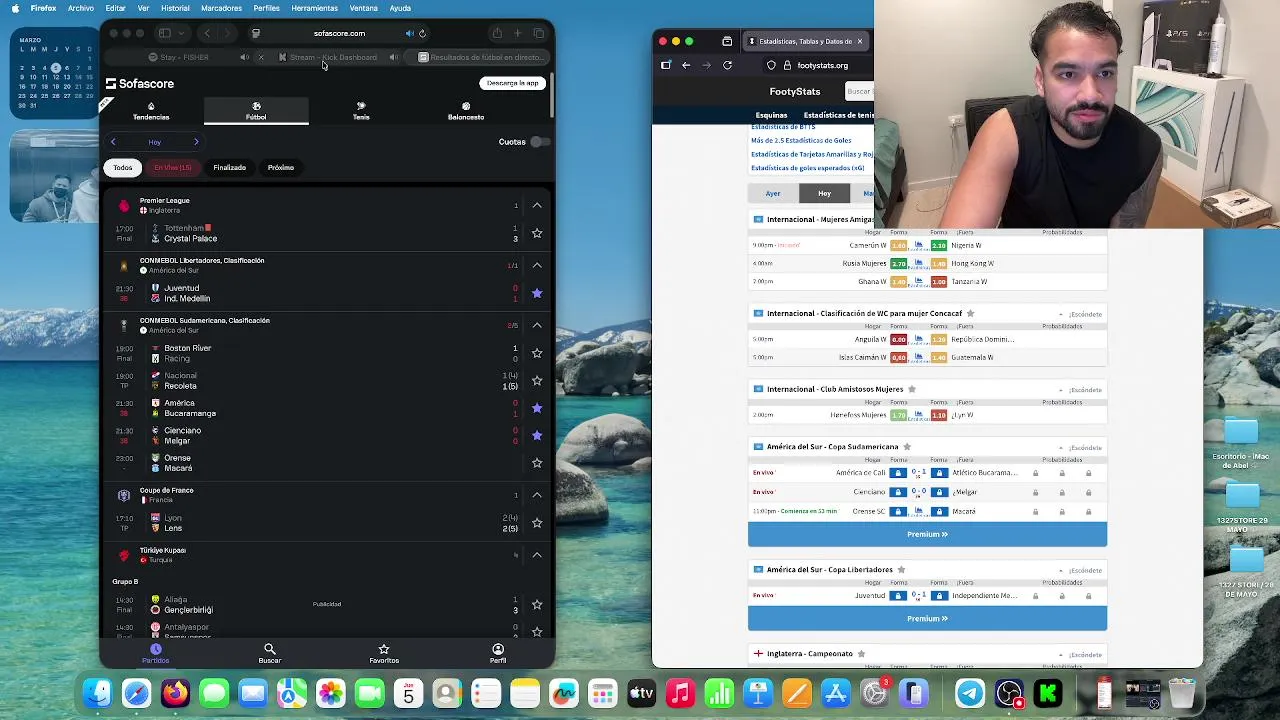Select the Fútbol tab
The image size is (1280, 720).
coord(256,111)
